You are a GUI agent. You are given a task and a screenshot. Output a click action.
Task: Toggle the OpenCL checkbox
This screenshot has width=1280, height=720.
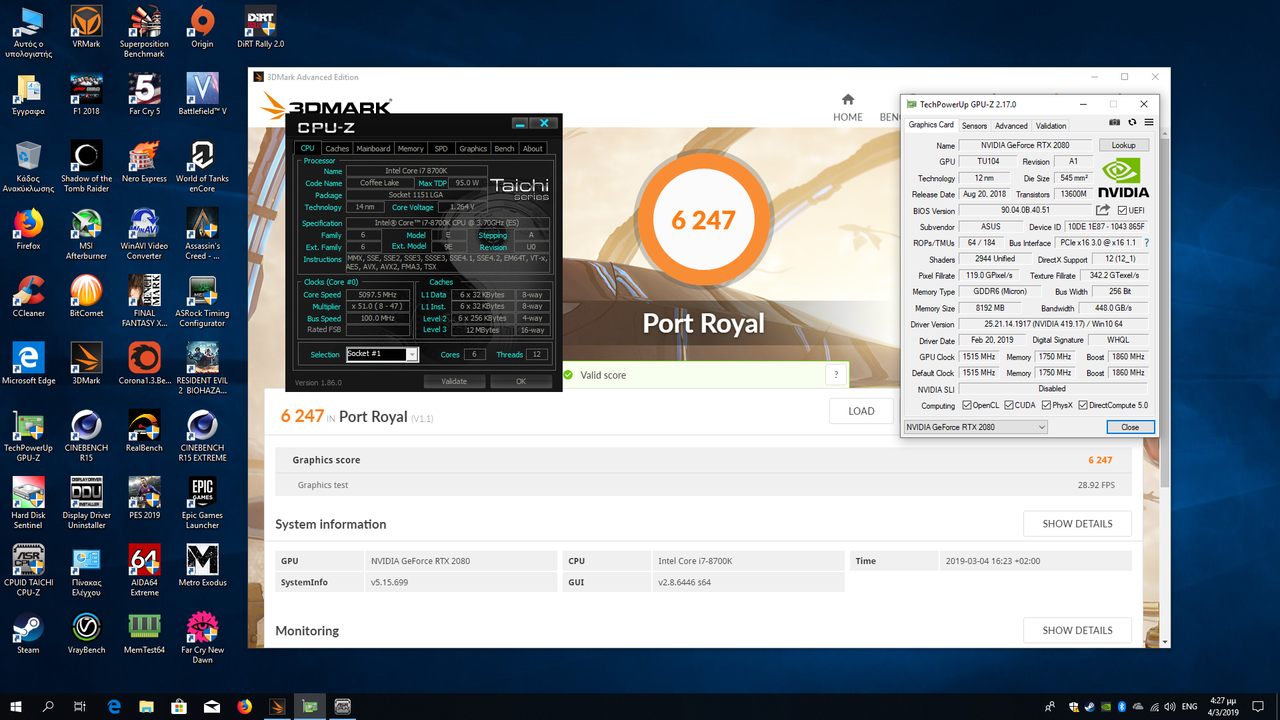[967, 406]
